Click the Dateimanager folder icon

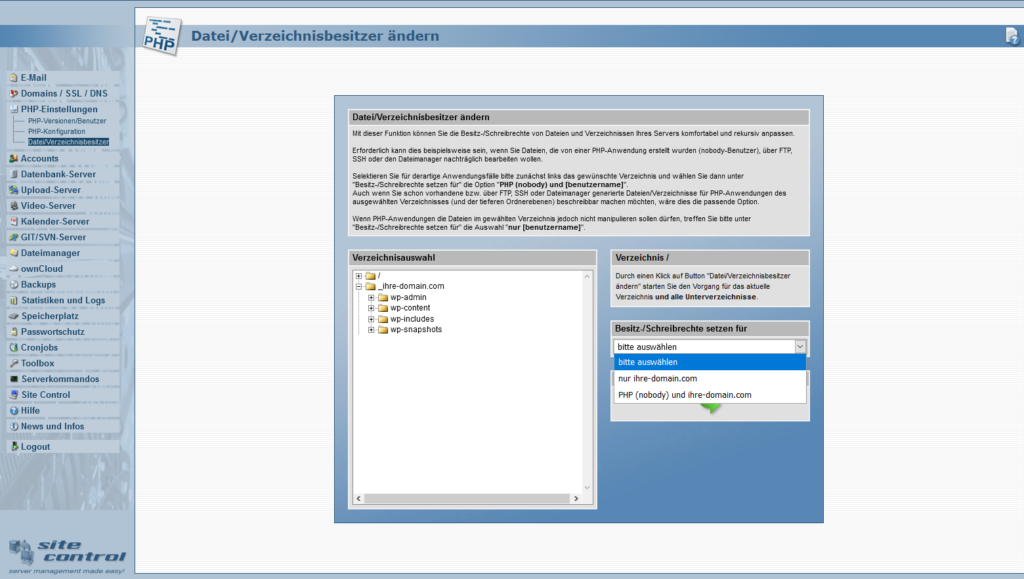(14, 253)
